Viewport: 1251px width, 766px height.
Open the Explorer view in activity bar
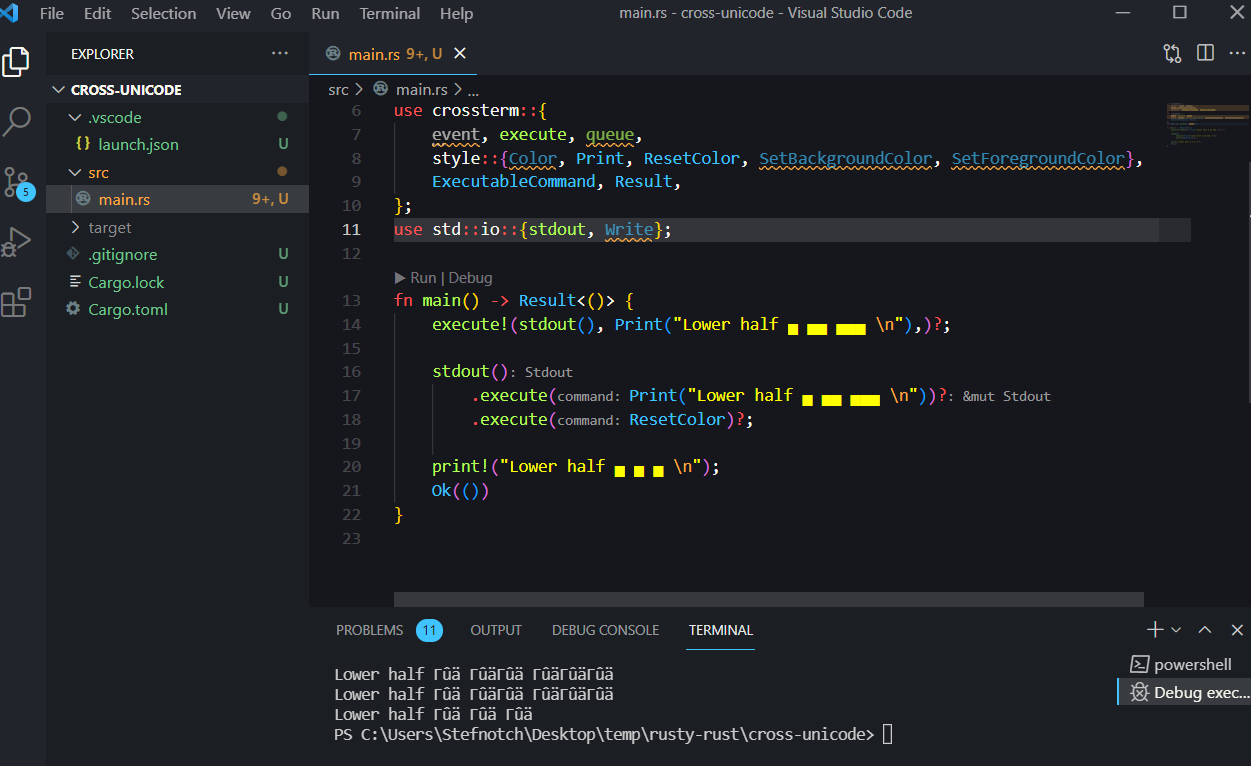[x=16, y=61]
